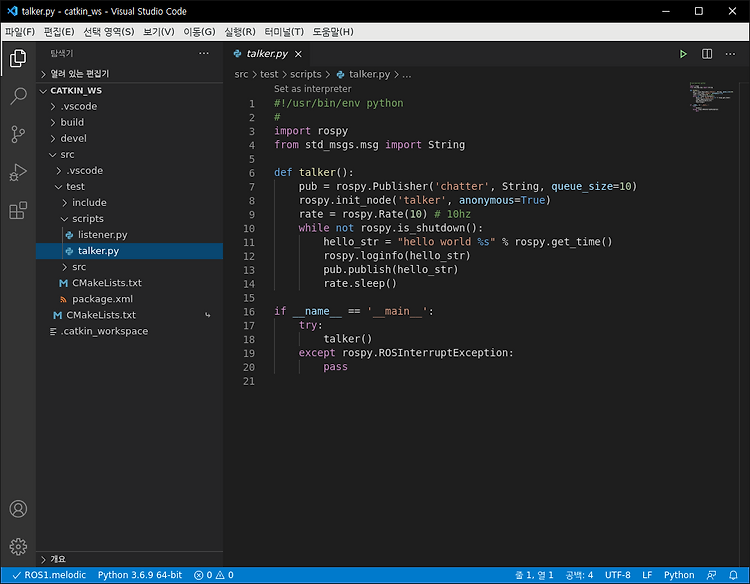The height and width of the screenshot is (584, 750).
Task: Switch to the talker.py editor tab
Action: (267, 54)
